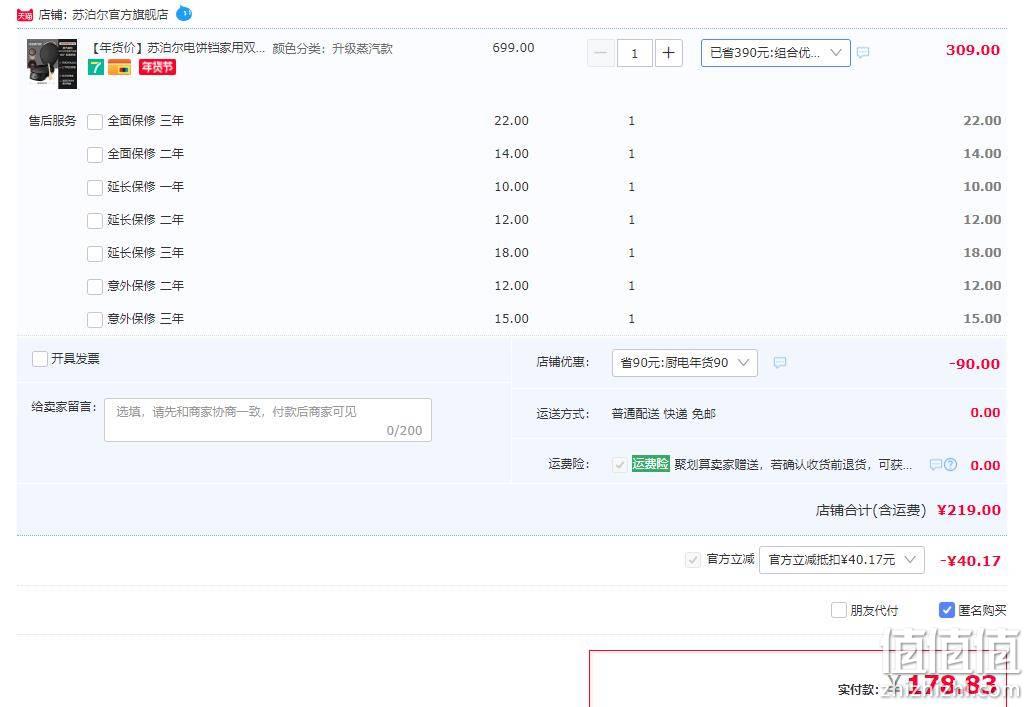Click the 699.00 original price text
Image resolution: width=1030 pixels, height=707 pixels.
(513, 48)
